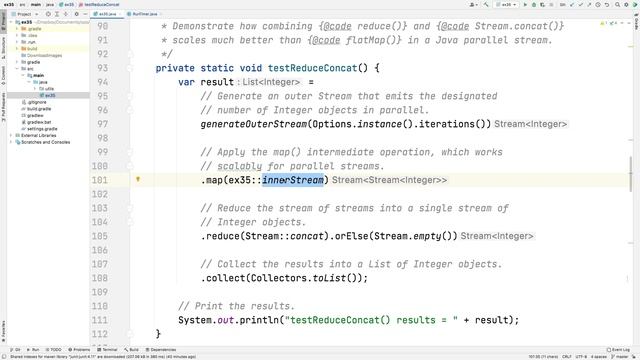
Task: Toggle the Commit tool window side tab
Action: coord(3,76)
